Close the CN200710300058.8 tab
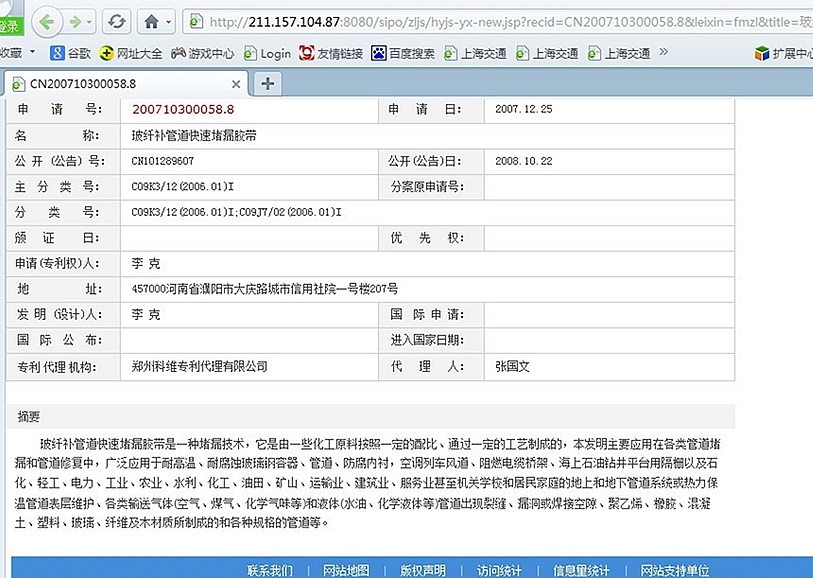The width and height of the screenshot is (813, 578). [237, 84]
